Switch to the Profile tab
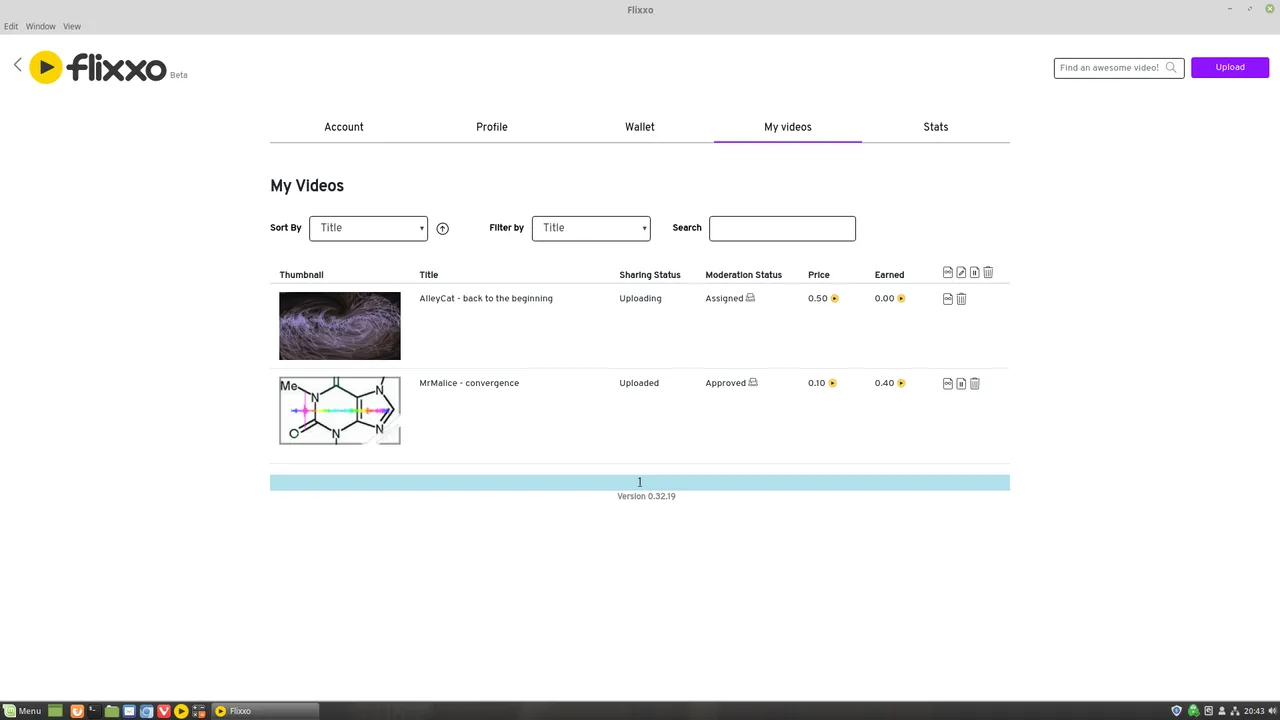Screen dimensions: 1280x720 click(x=492, y=127)
